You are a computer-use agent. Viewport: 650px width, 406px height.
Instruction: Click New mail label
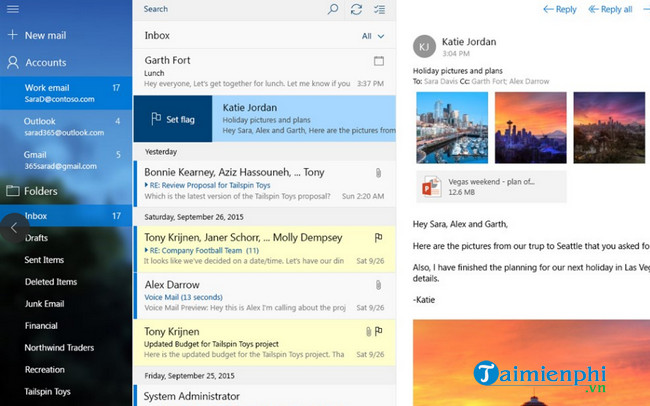click(45, 35)
